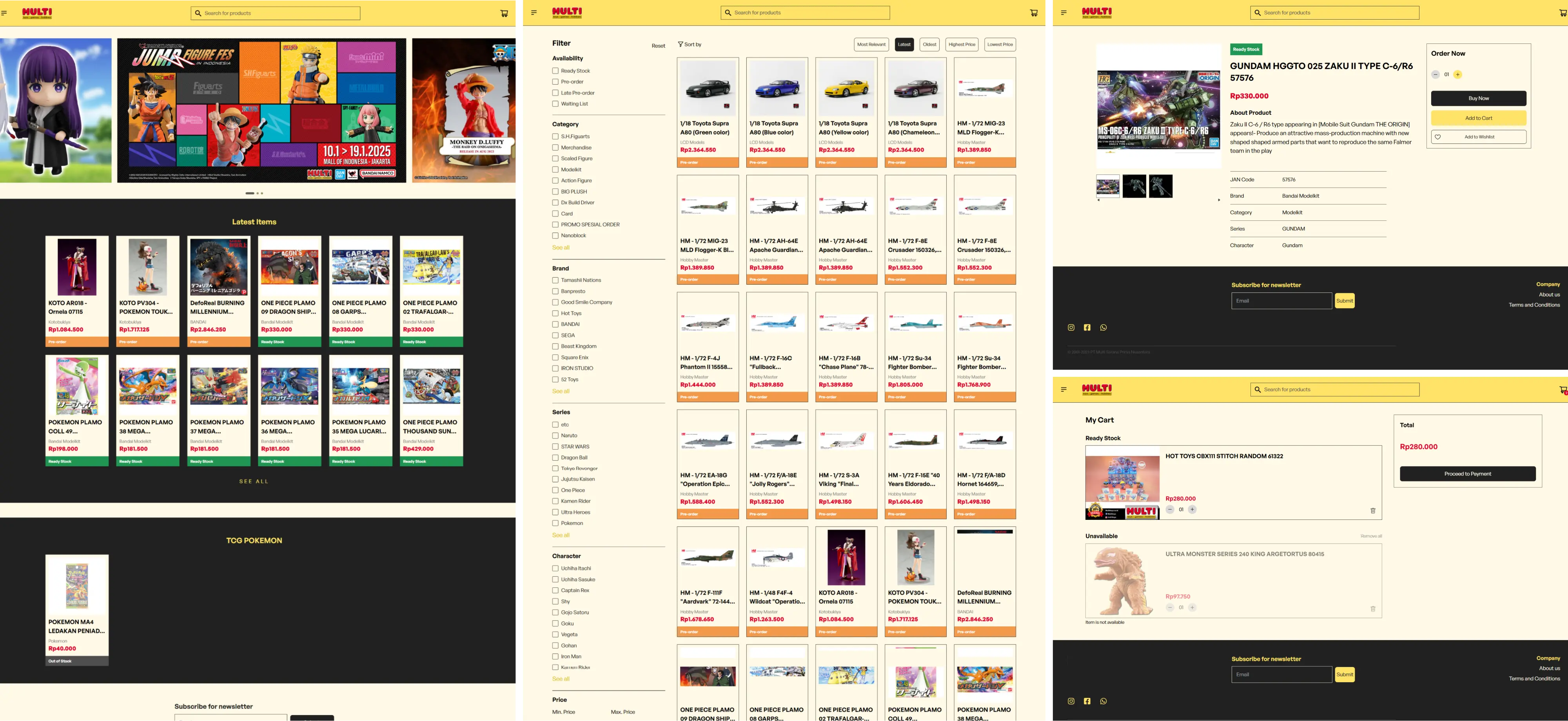Click the search field on the product listing page
This screenshot has width=1568, height=721.
805,13
